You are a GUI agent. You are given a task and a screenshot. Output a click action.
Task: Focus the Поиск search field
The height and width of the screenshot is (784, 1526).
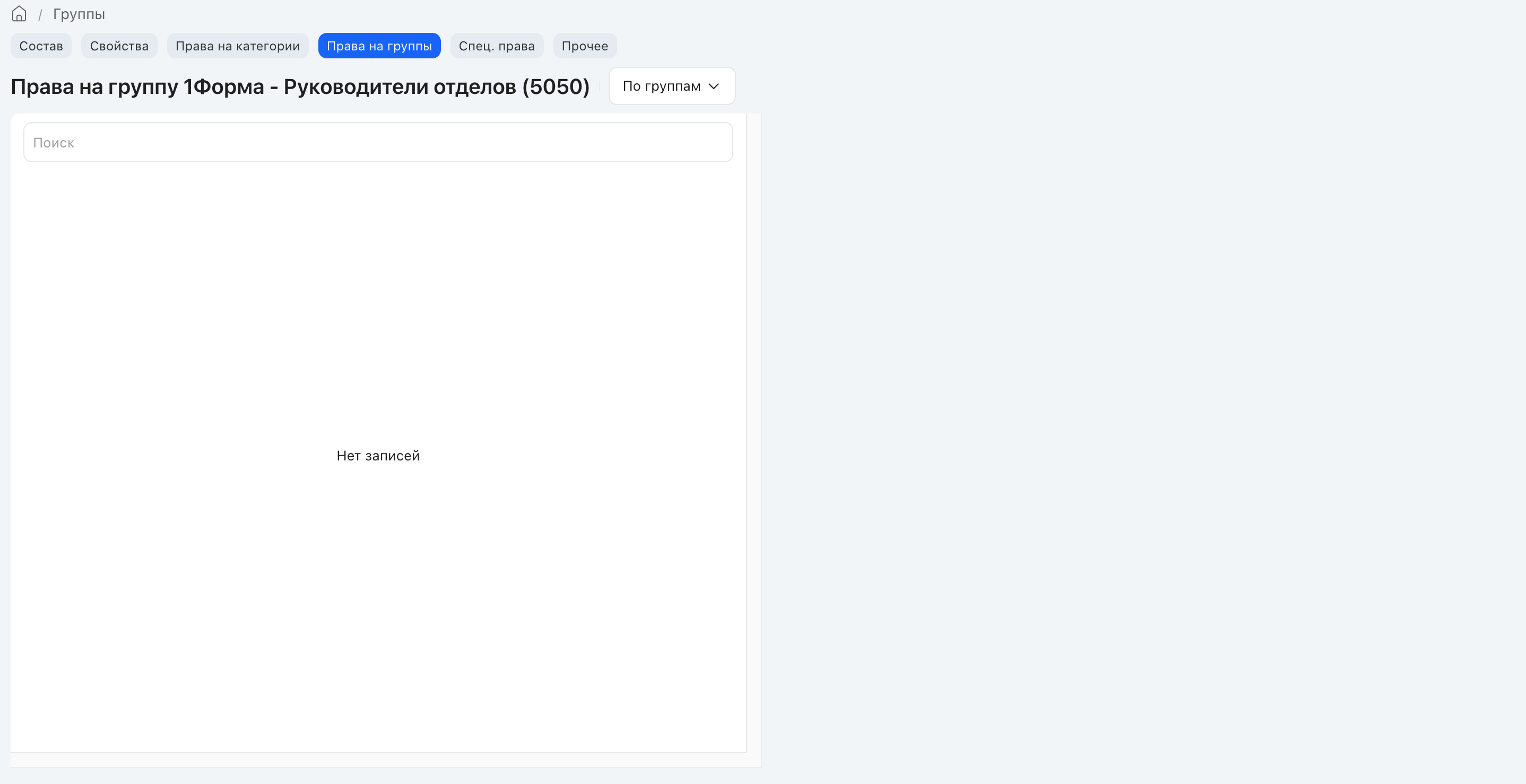click(x=378, y=142)
